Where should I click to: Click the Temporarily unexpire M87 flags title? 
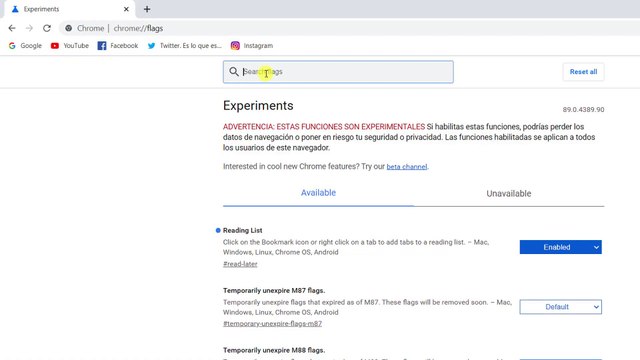tap(274, 291)
